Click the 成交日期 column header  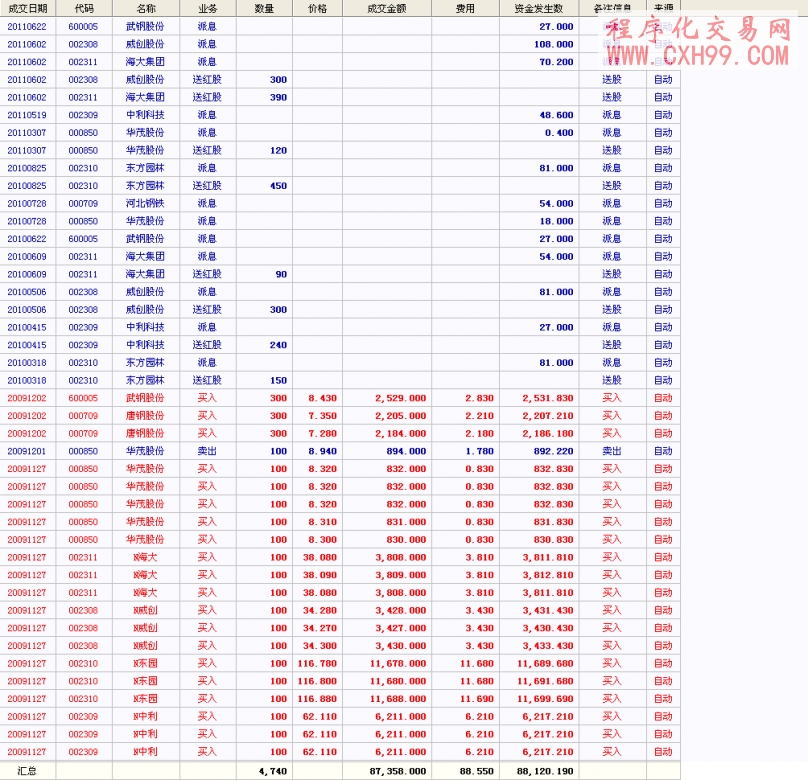pos(27,8)
